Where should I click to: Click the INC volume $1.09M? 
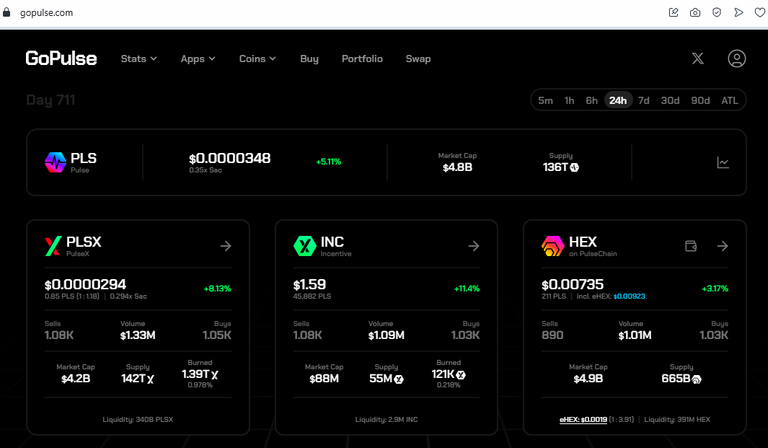386,335
